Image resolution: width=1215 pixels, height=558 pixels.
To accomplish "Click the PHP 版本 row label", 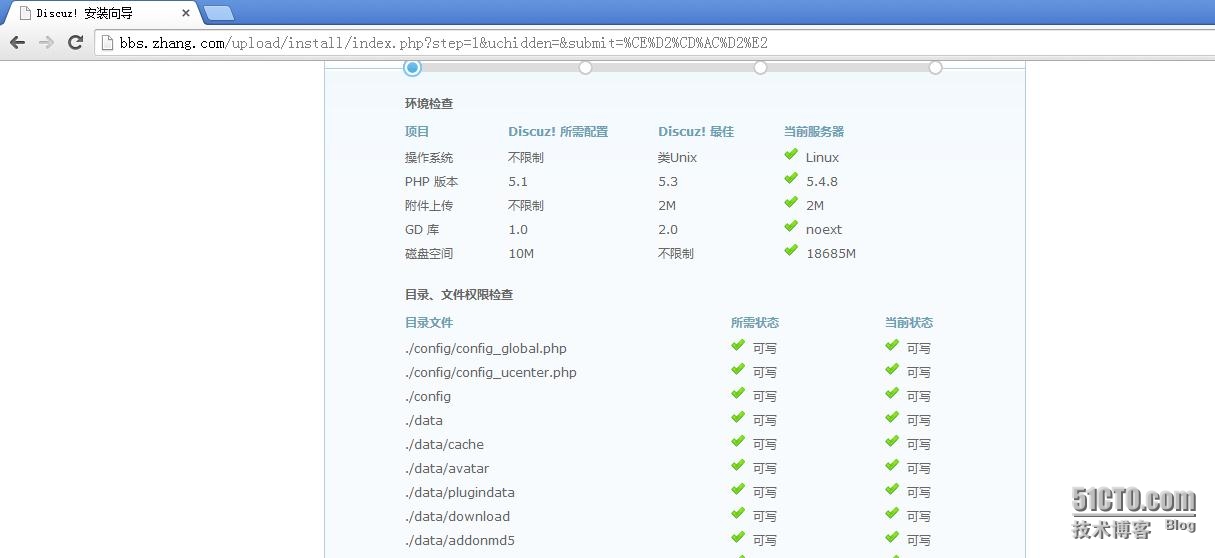I will pyautogui.click(x=432, y=182).
